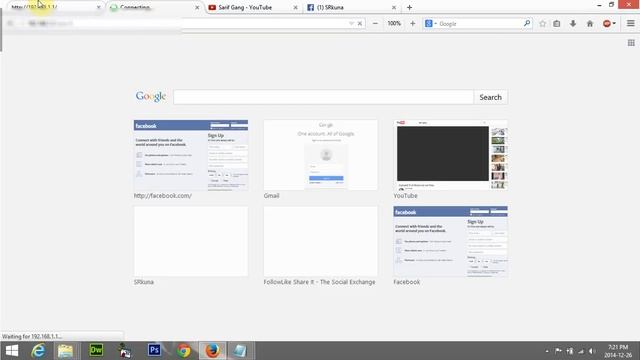This screenshot has width=640, height=360.
Task: Stop loading page with X in address bar
Action: click(x=360, y=24)
